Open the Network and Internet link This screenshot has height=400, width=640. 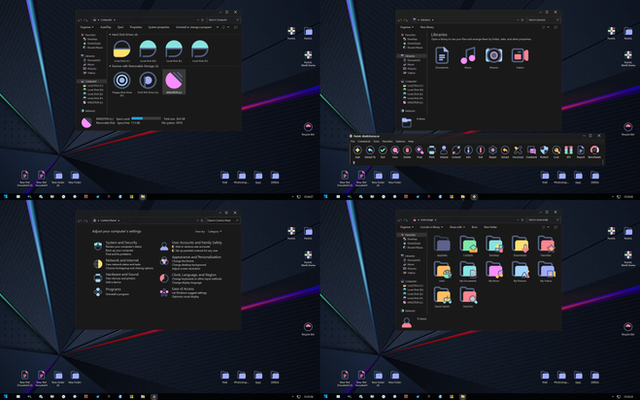coord(122,260)
